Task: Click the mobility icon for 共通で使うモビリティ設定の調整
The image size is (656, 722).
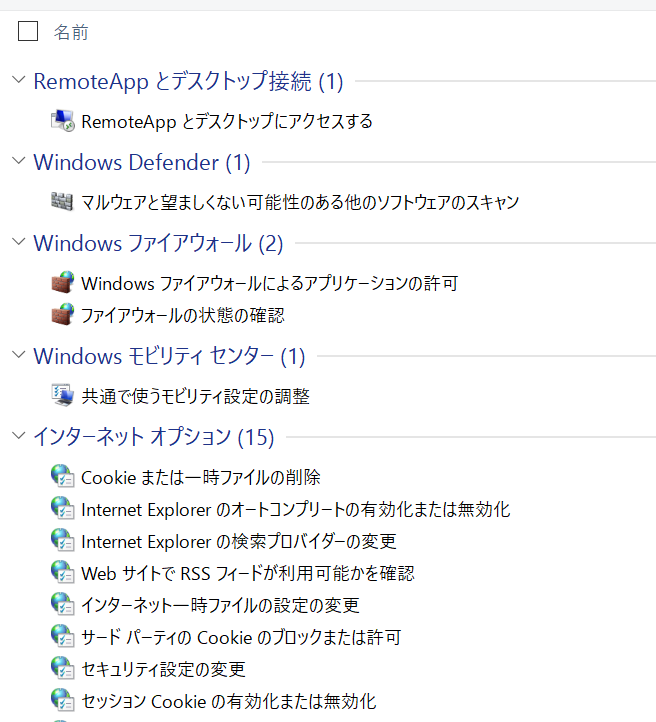Action: coord(63,396)
